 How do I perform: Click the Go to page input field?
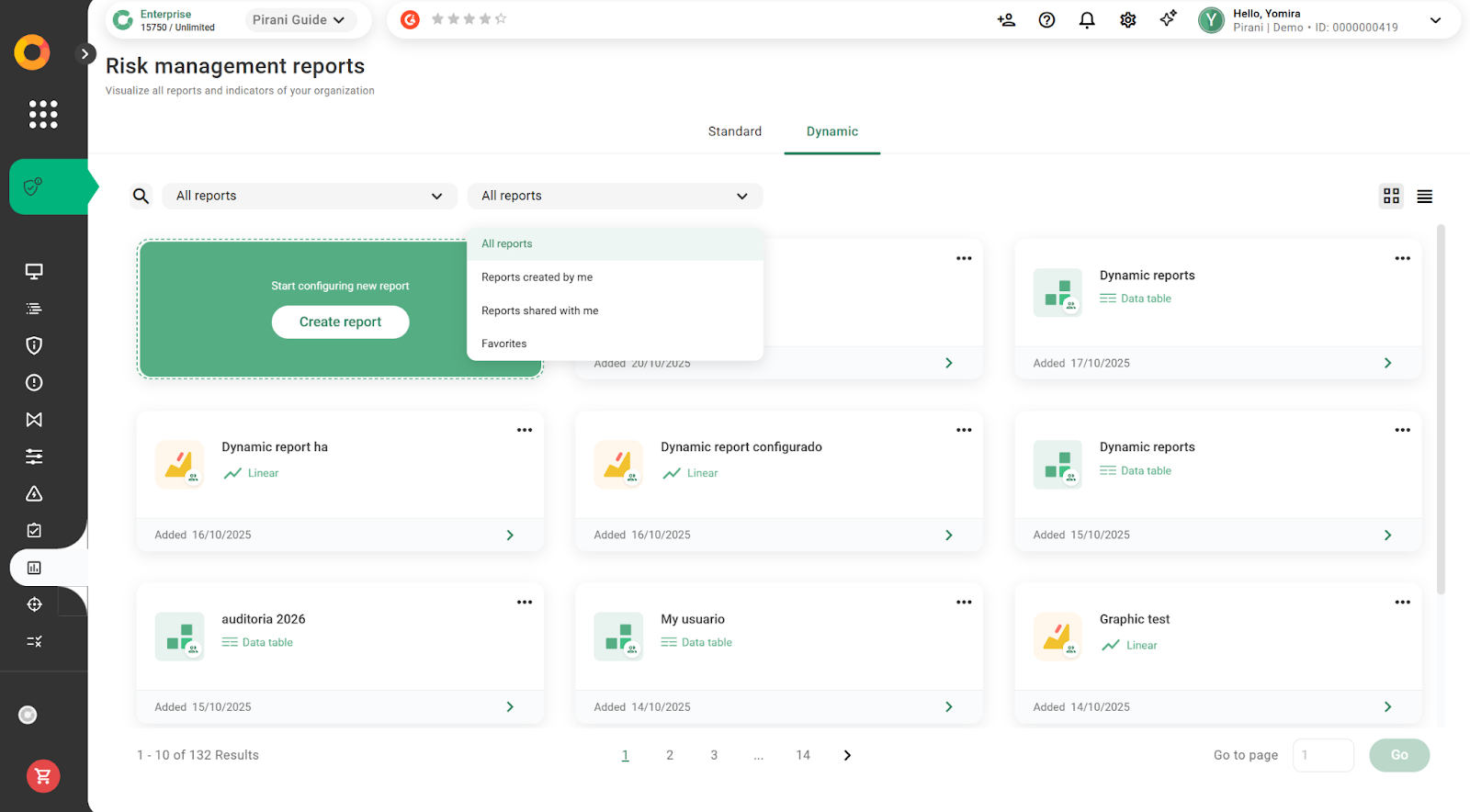1322,755
